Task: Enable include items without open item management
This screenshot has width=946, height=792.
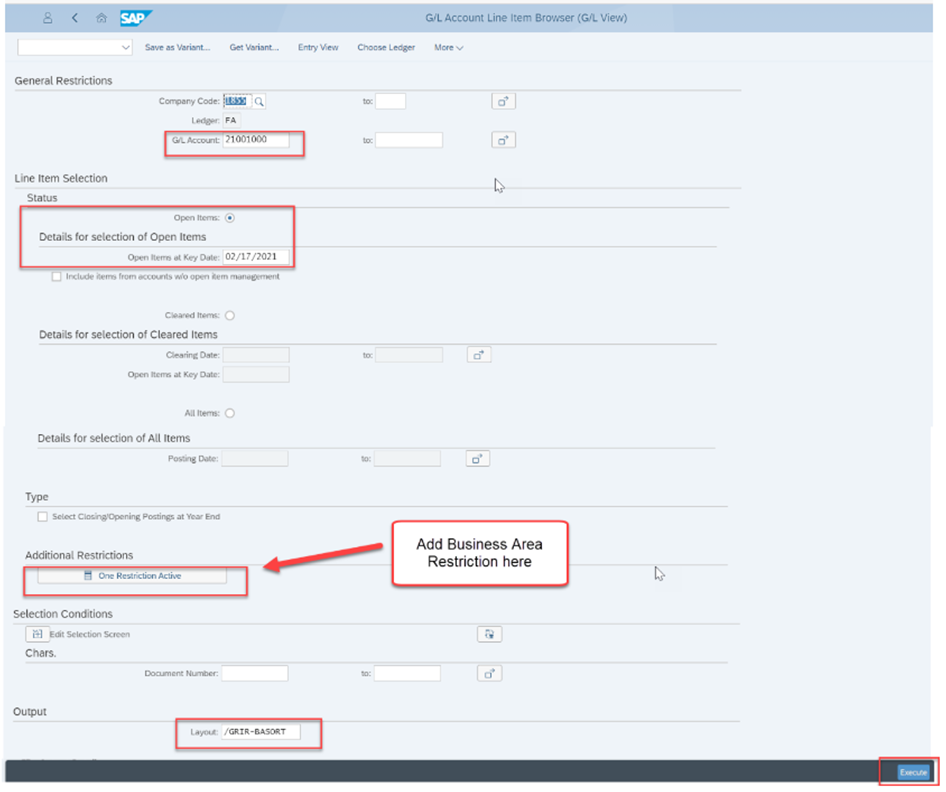Action: click(57, 277)
